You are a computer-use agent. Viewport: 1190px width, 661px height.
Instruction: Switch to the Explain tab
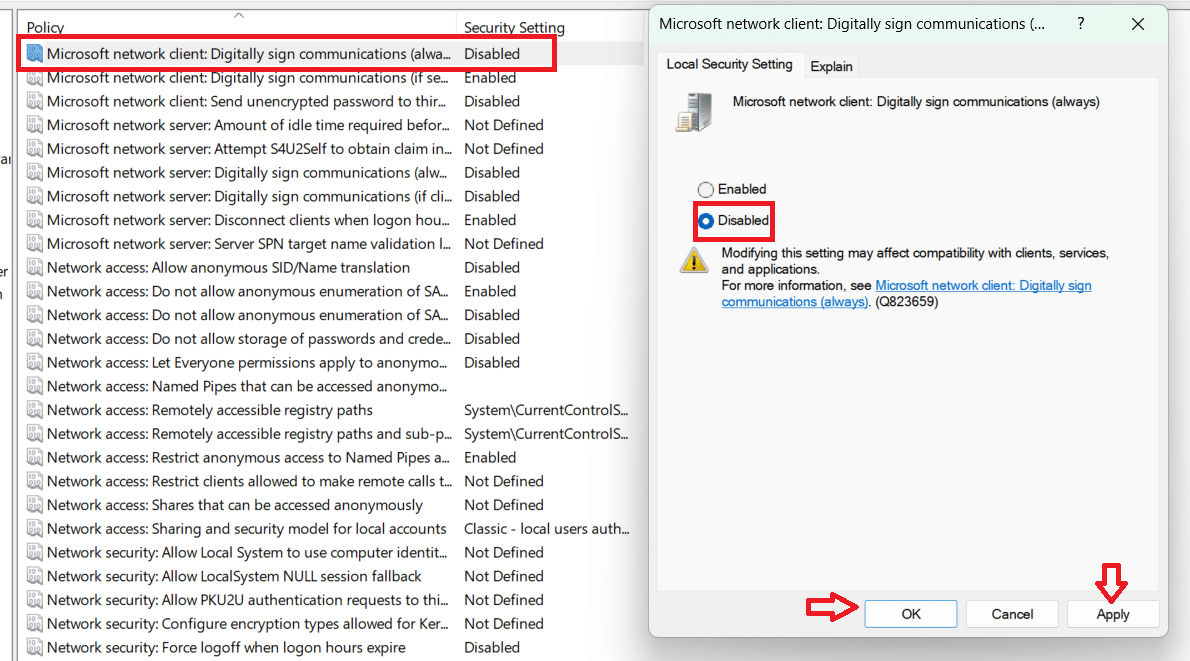831,64
